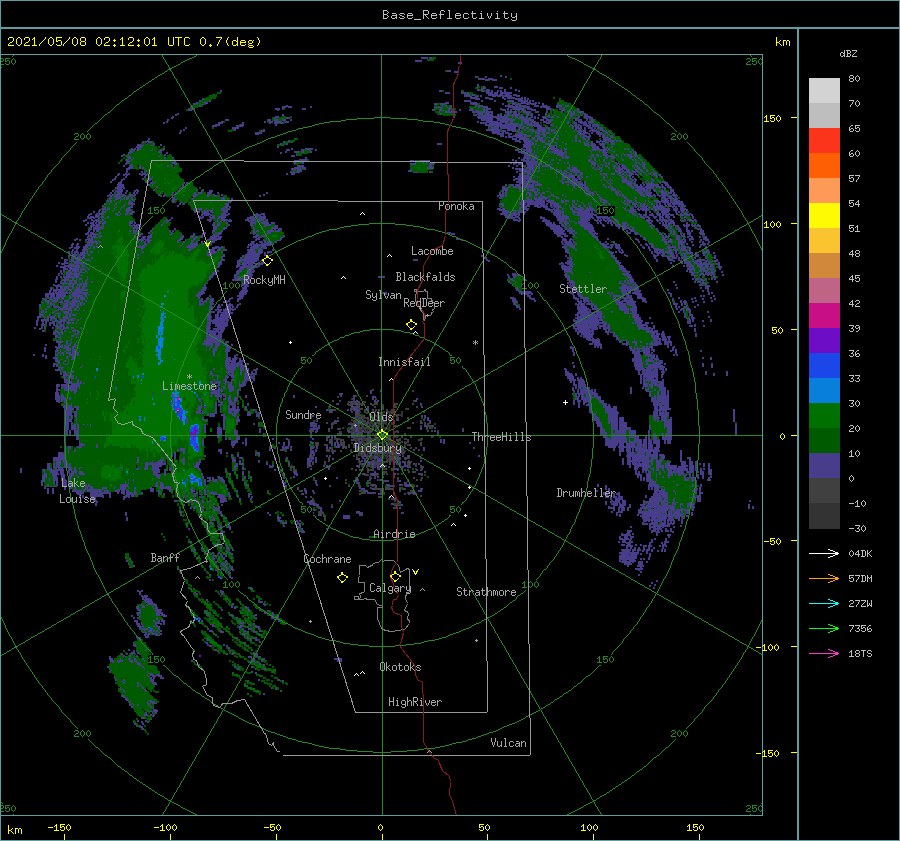Click the Sundre town label

(303, 414)
